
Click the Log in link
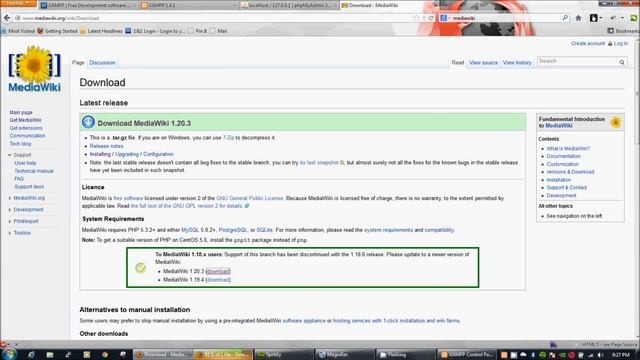point(620,43)
